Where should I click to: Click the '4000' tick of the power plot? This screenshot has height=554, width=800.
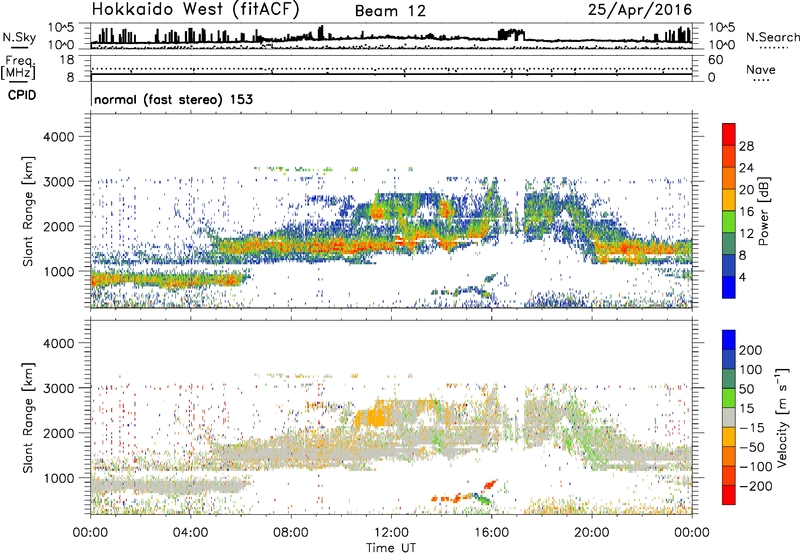pos(59,137)
